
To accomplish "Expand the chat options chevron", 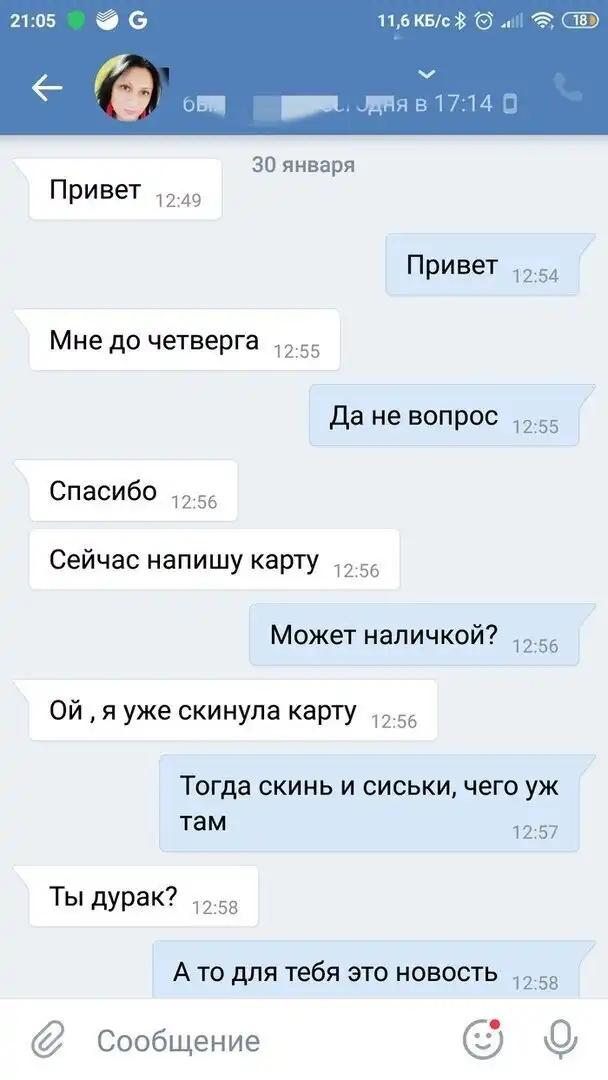I will (x=427, y=73).
